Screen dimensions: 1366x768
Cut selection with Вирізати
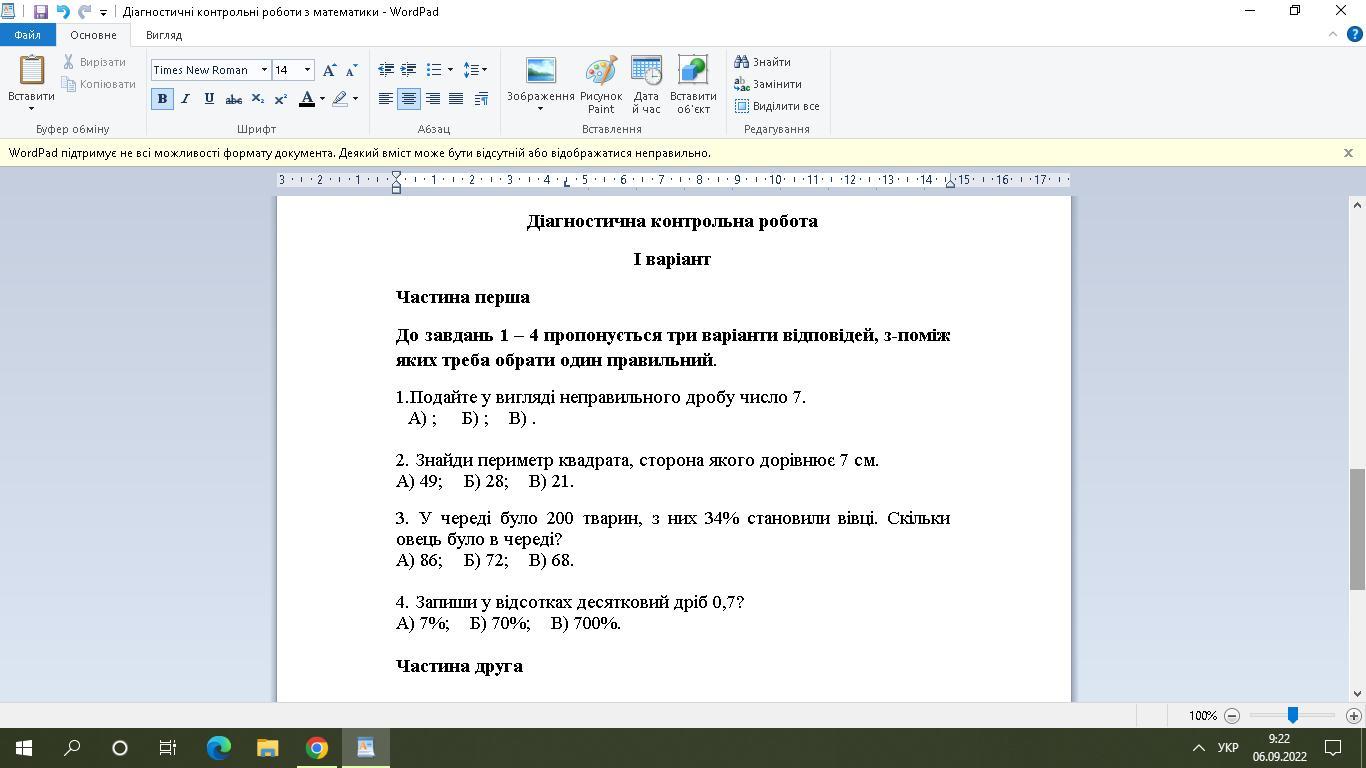click(x=95, y=62)
